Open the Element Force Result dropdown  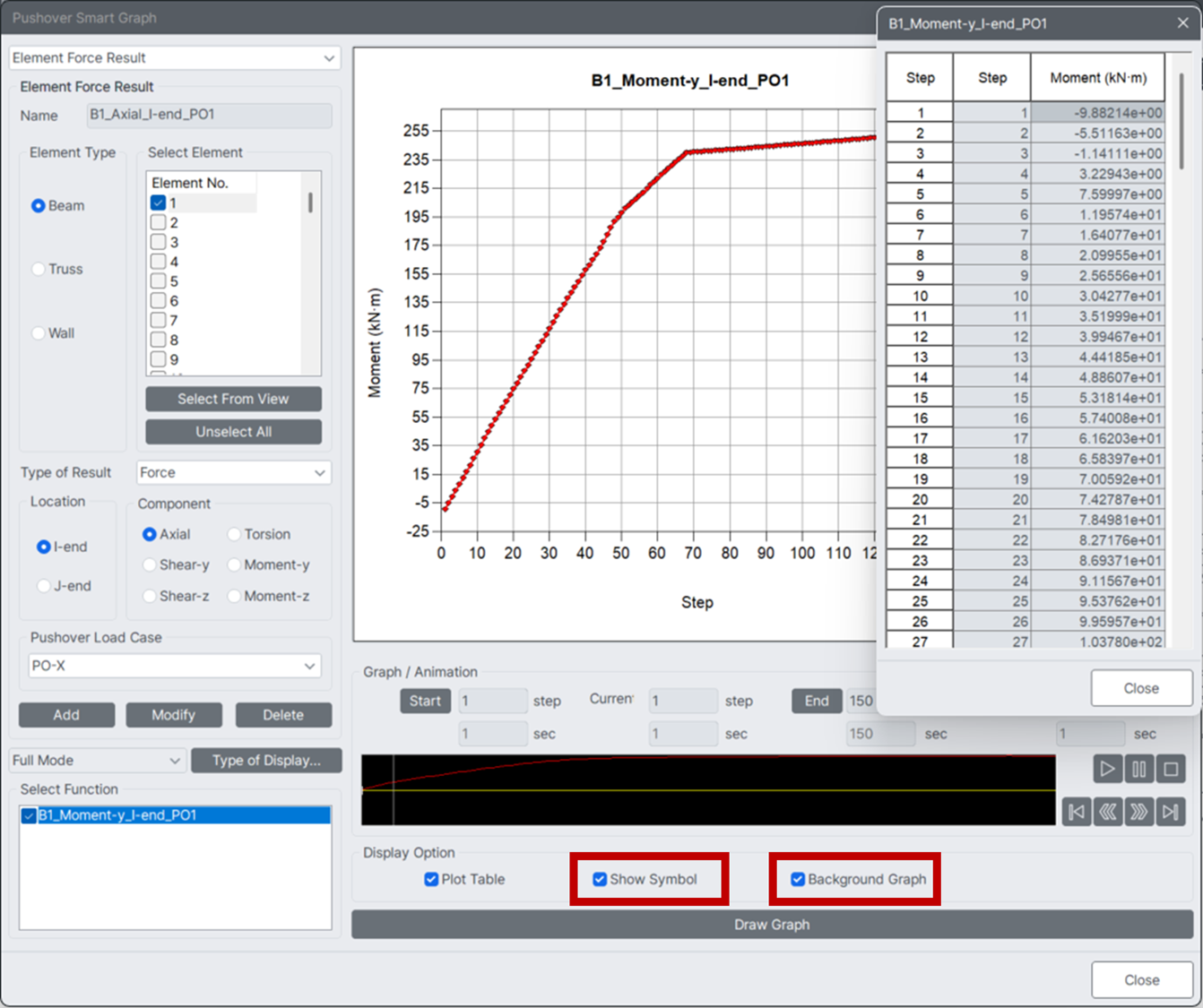[330, 57]
